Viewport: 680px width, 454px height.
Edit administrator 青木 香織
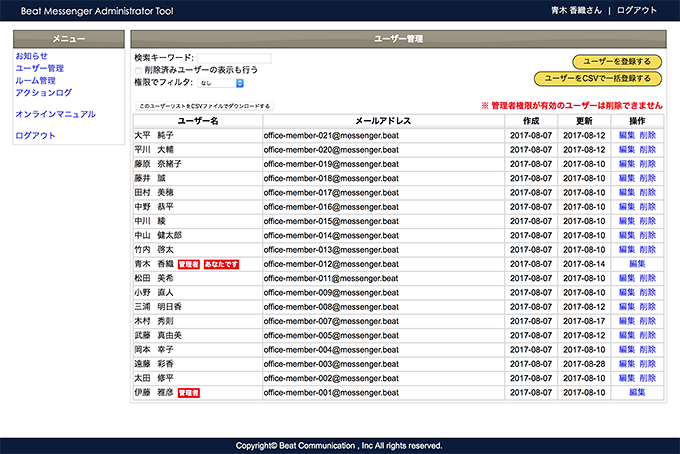[637, 264]
